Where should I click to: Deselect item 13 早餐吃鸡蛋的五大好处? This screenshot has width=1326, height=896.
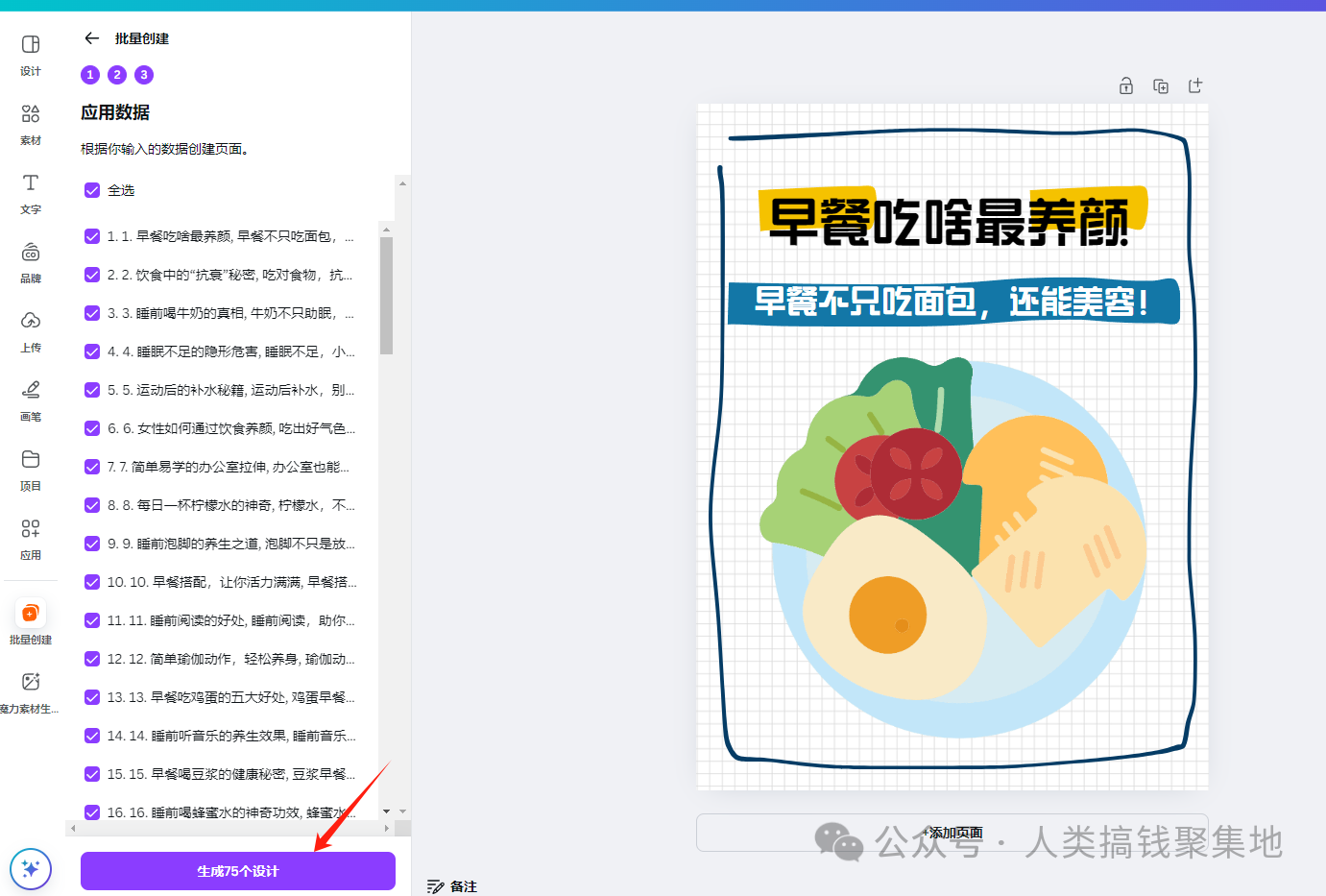[x=92, y=697]
